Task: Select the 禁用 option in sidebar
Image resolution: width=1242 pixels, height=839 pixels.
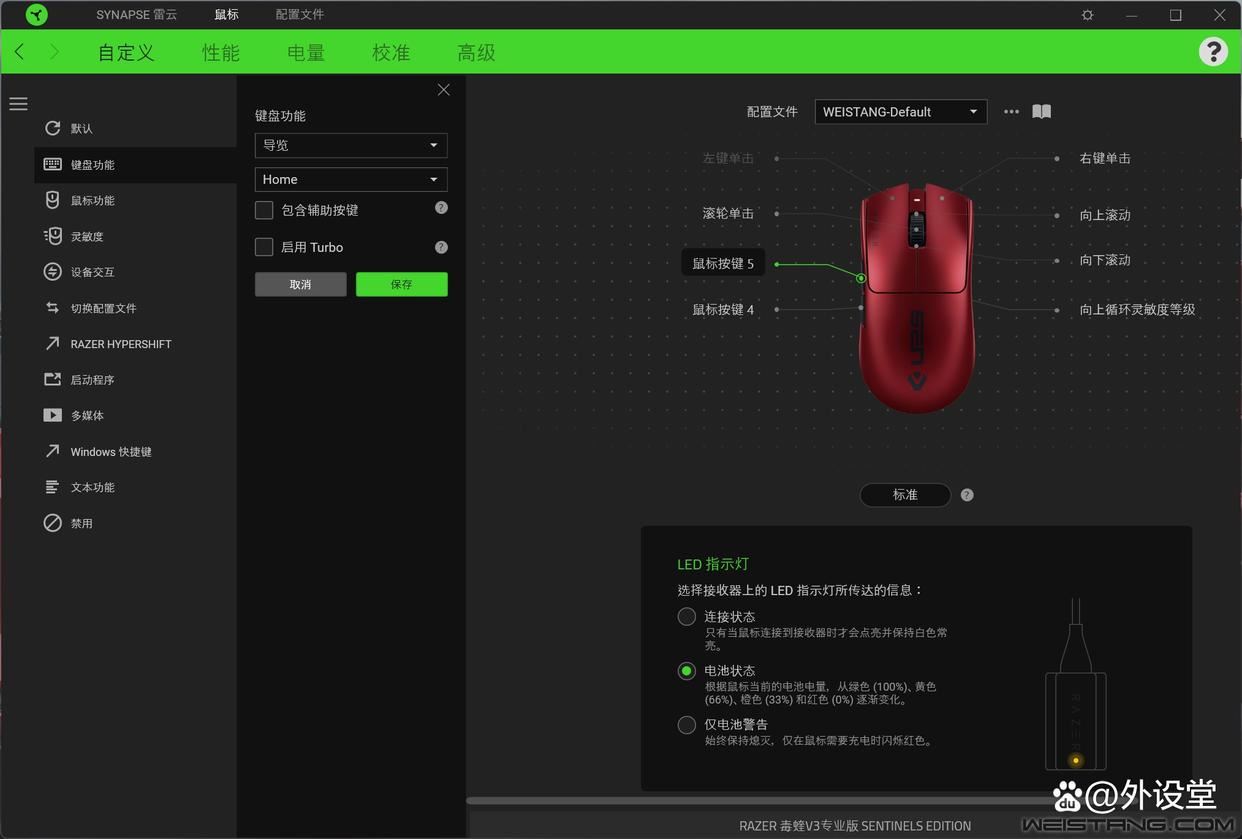Action: [x=81, y=522]
